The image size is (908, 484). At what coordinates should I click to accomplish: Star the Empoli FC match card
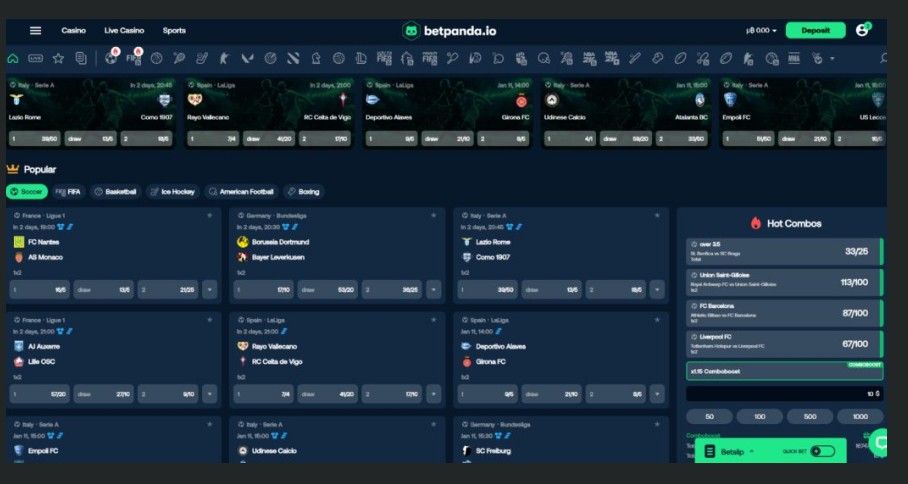[x=210, y=424]
